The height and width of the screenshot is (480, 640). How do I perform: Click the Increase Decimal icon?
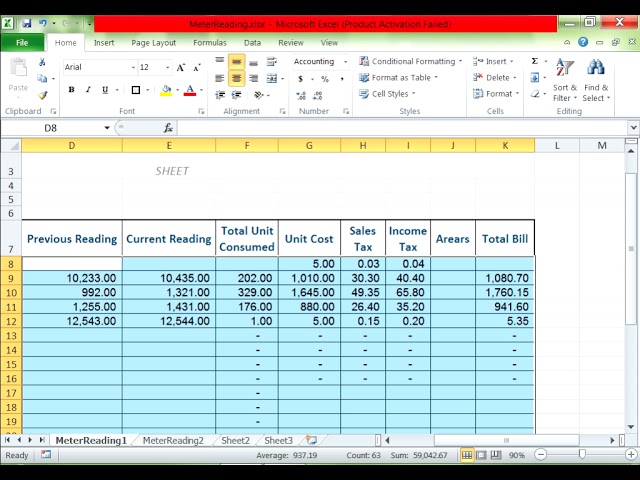tap(301, 96)
